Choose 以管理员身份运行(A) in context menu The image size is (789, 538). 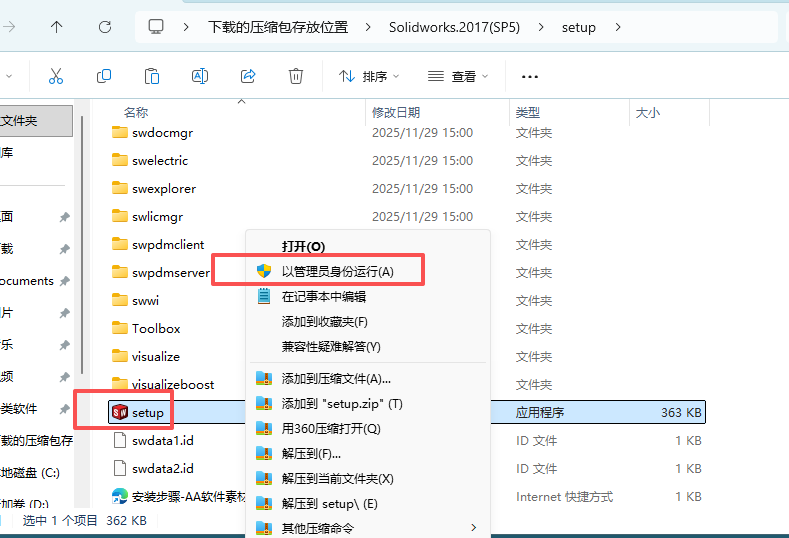tap(338, 272)
